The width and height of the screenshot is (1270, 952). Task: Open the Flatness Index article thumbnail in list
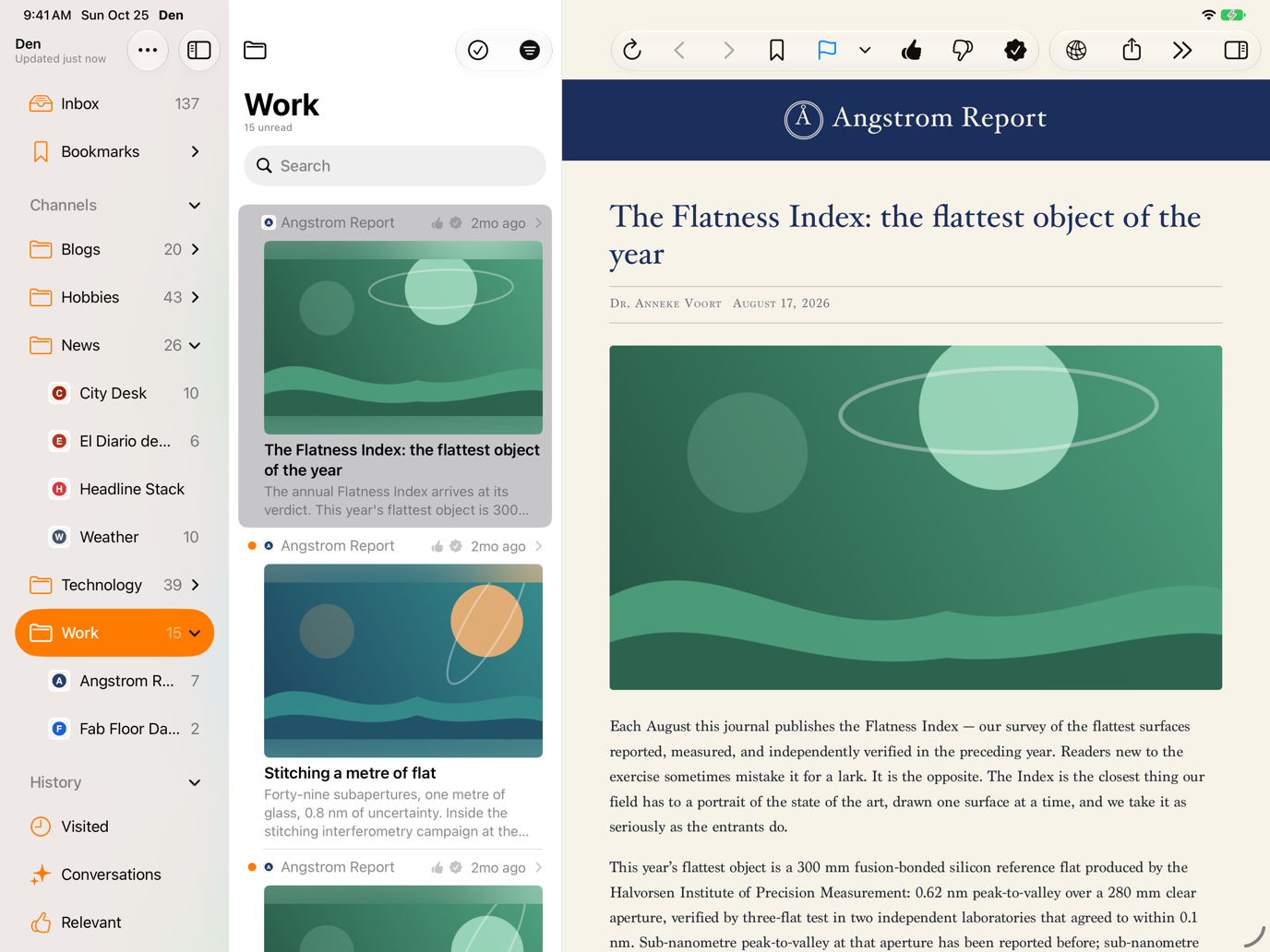click(x=403, y=338)
